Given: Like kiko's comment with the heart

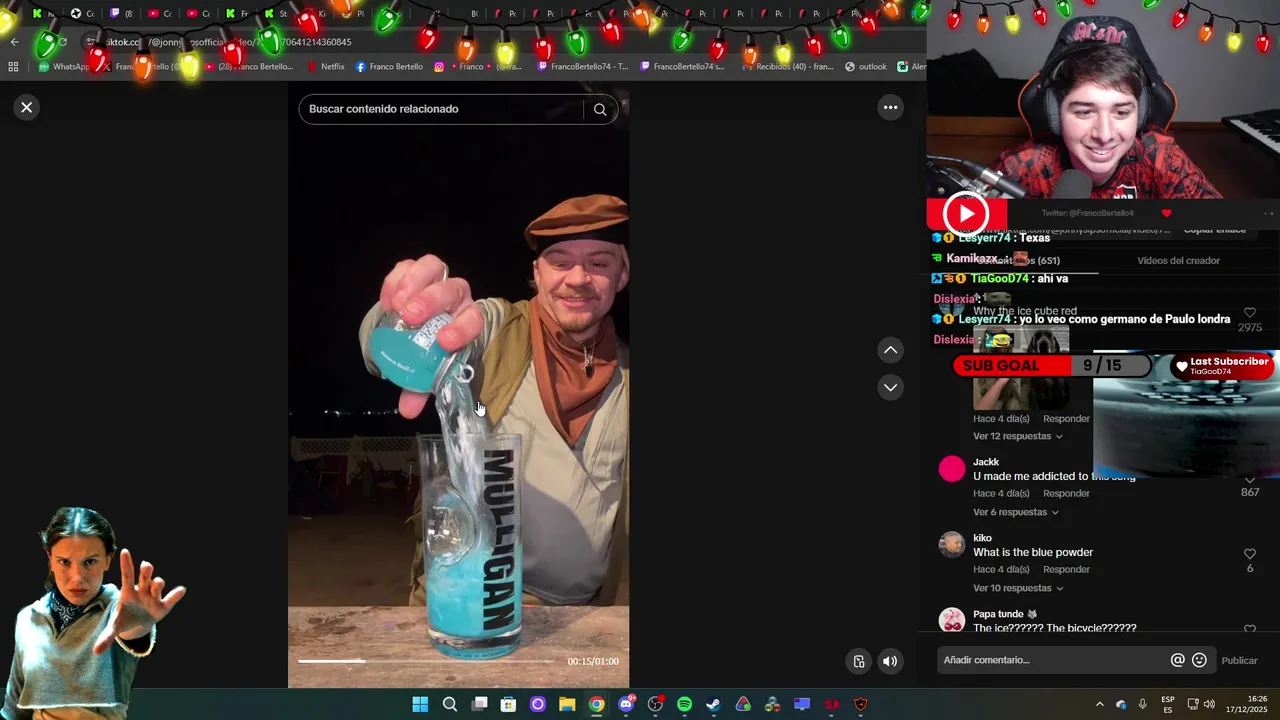Looking at the screenshot, I should tap(1249, 554).
